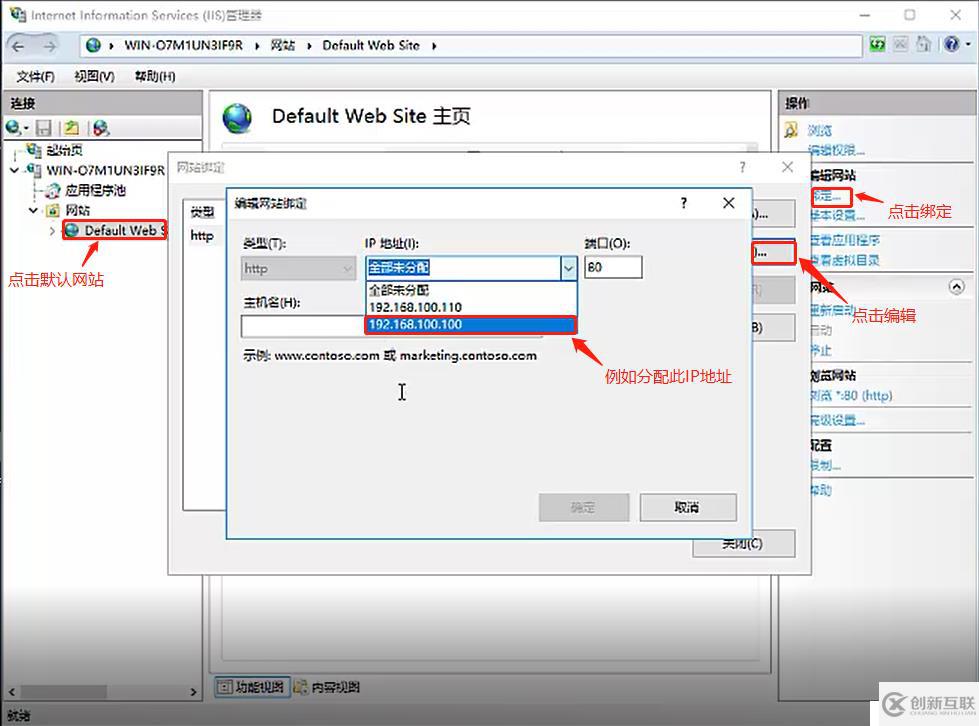Choose 192.168.100.100 from IP list
The height and width of the screenshot is (726, 979).
pos(471,325)
